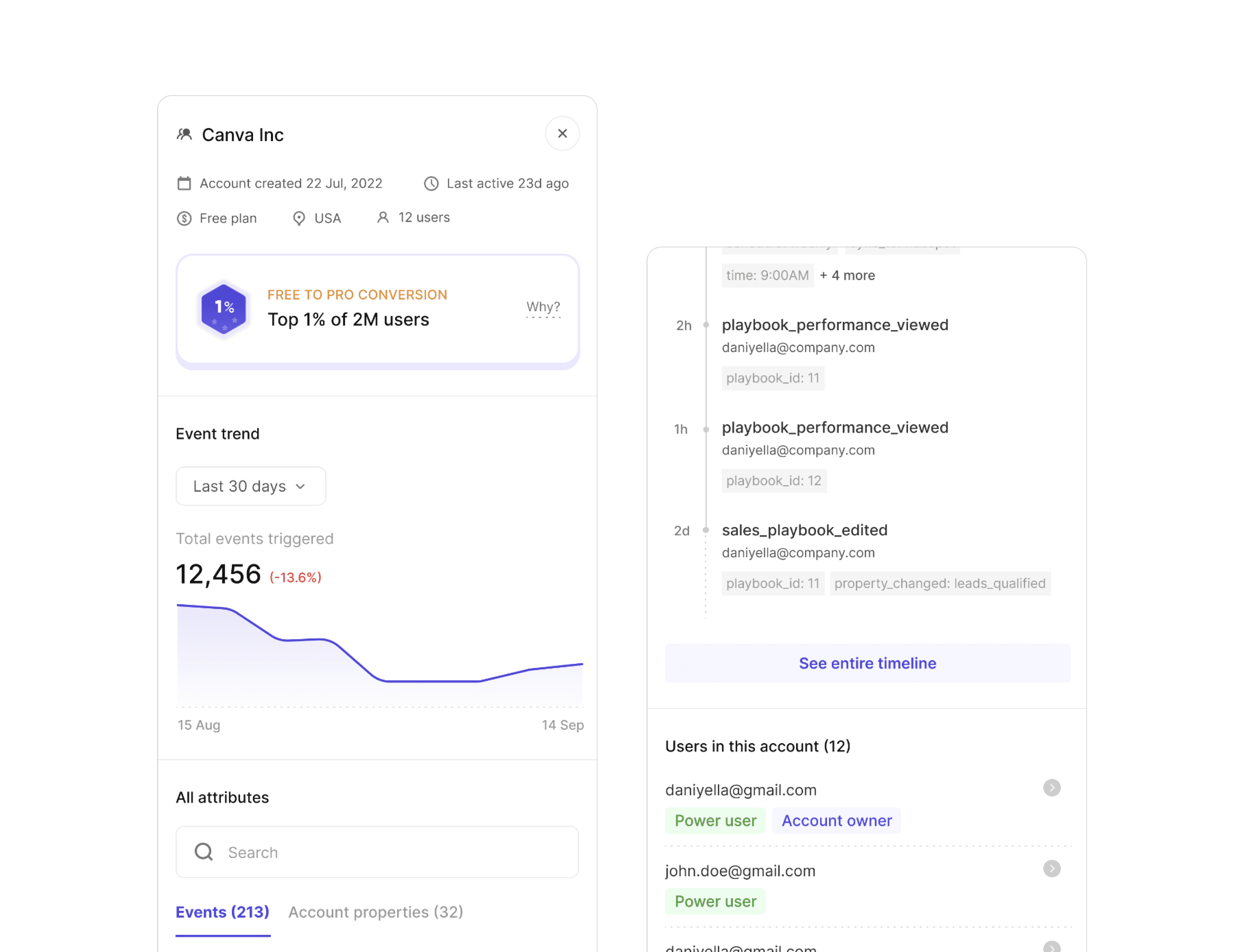Close the Canva Inc account panel
This screenshot has width=1245, height=952.
(x=562, y=134)
